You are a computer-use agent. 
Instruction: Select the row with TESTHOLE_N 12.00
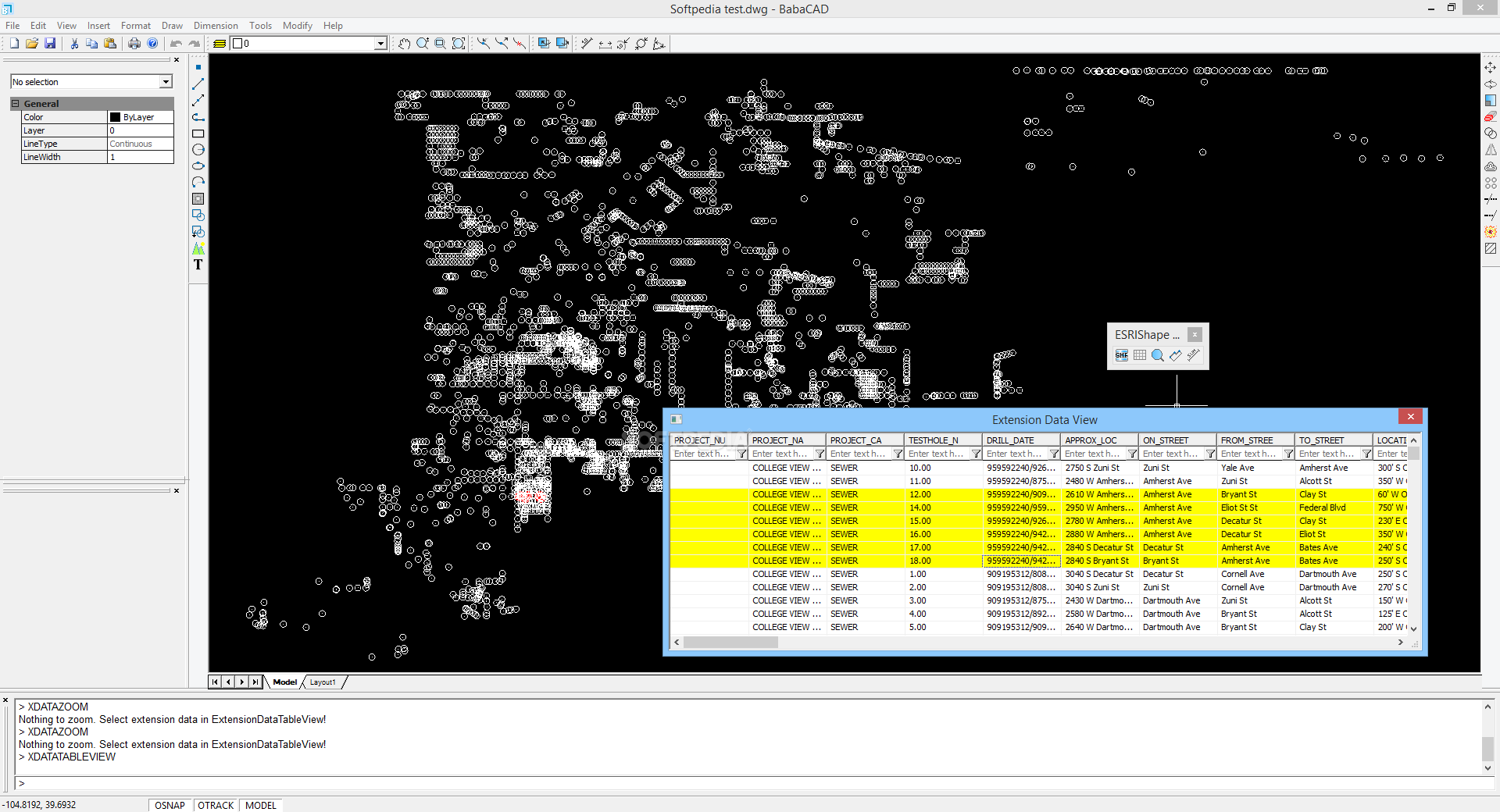pos(1039,494)
